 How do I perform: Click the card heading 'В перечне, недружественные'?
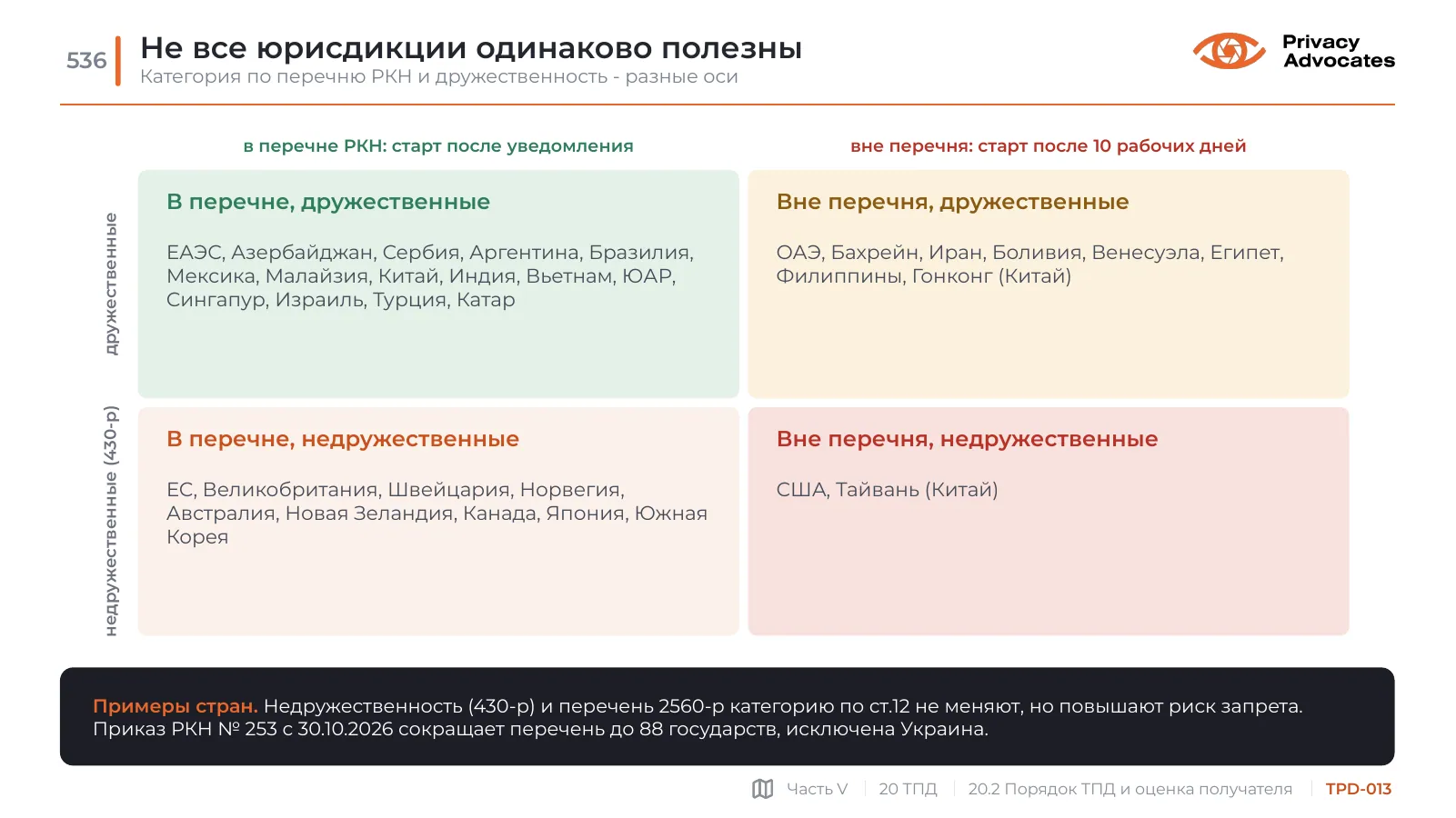(343, 439)
